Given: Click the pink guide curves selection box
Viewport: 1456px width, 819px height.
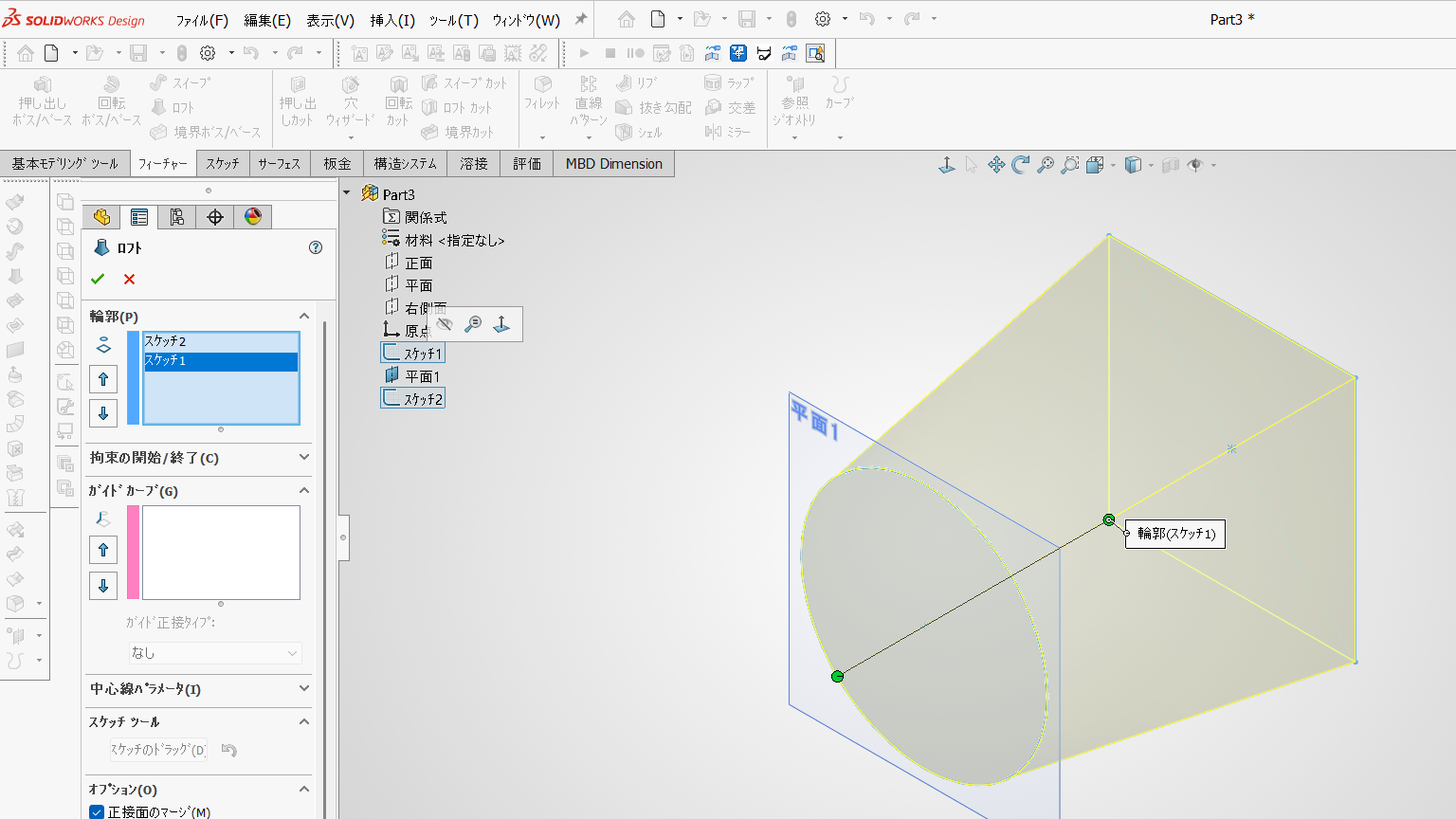Looking at the screenshot, I should click(x=221, y=553).
